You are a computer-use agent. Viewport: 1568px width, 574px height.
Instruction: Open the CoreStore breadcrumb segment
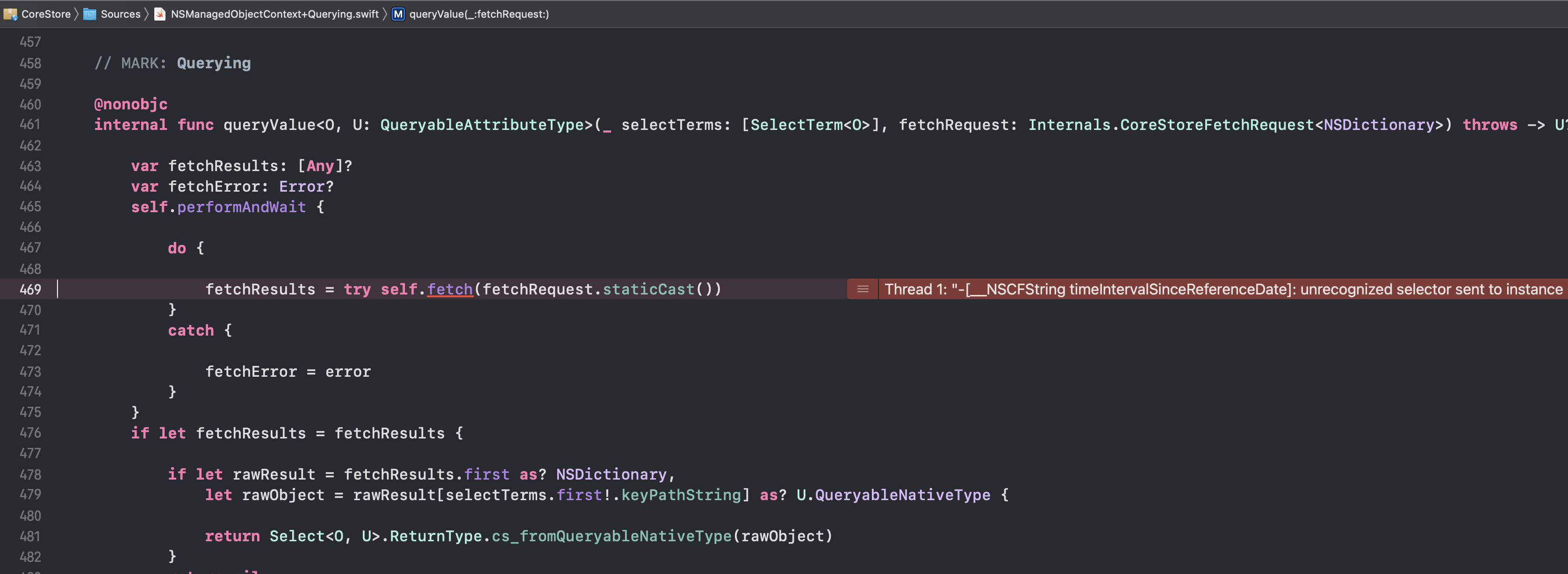(46, 14)
